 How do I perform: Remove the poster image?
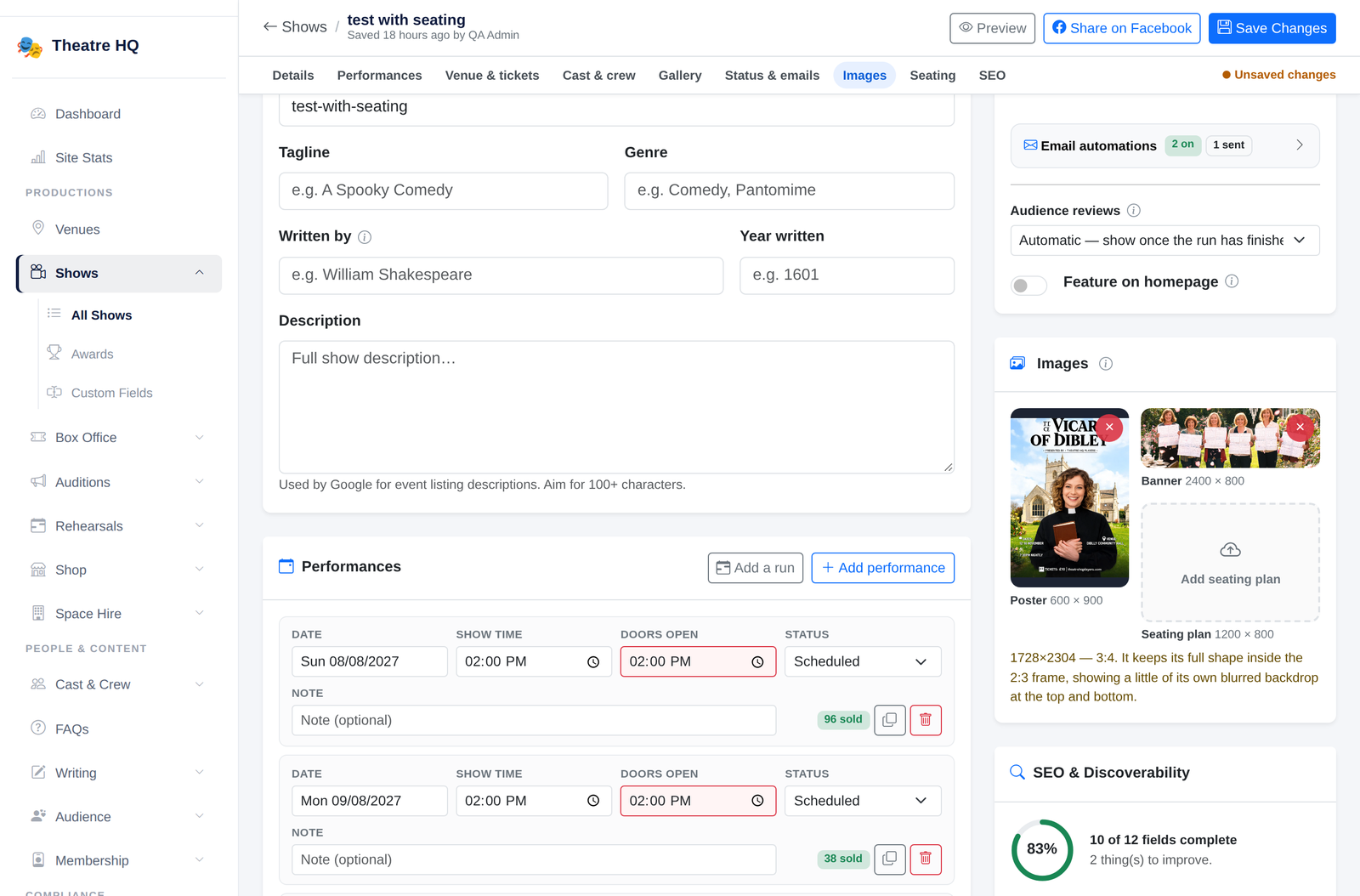click(x=1109, y=428)
